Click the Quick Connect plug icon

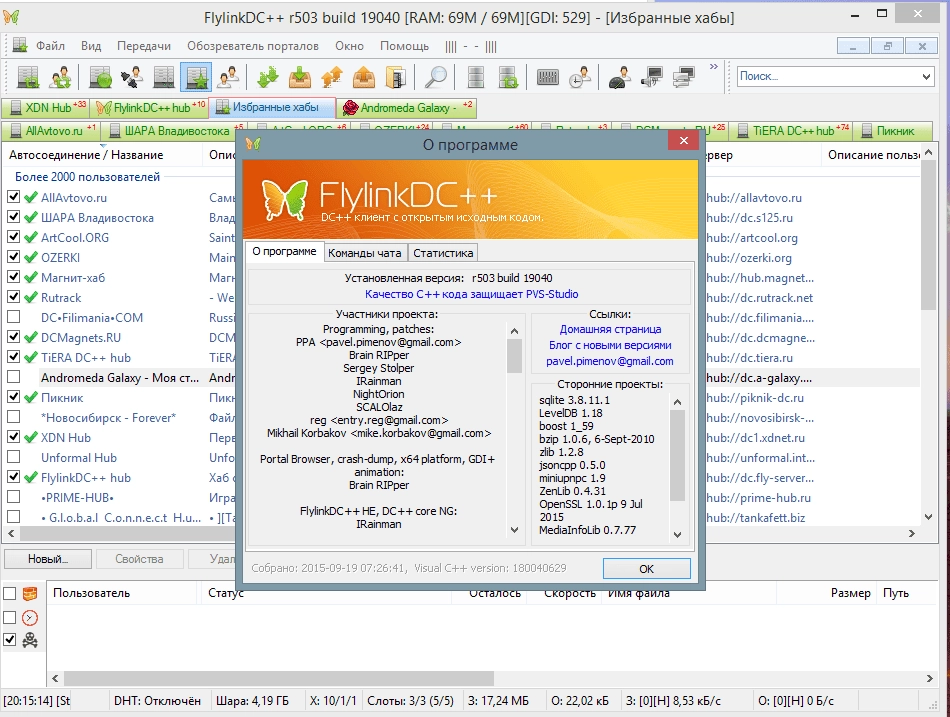coord(132,78)
